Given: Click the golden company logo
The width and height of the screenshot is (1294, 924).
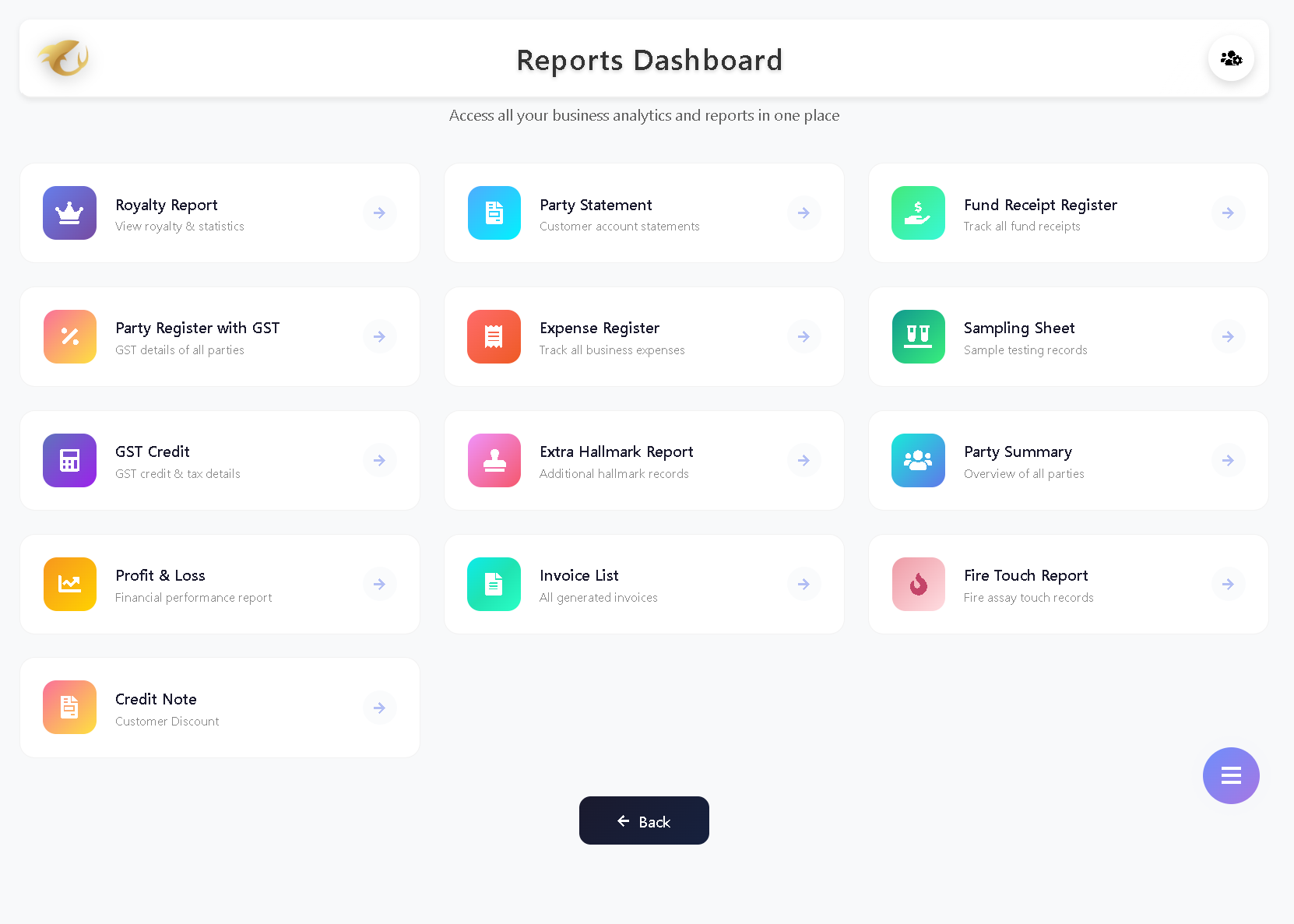Looking at the screenshot, I should click(x=64, y=58).
